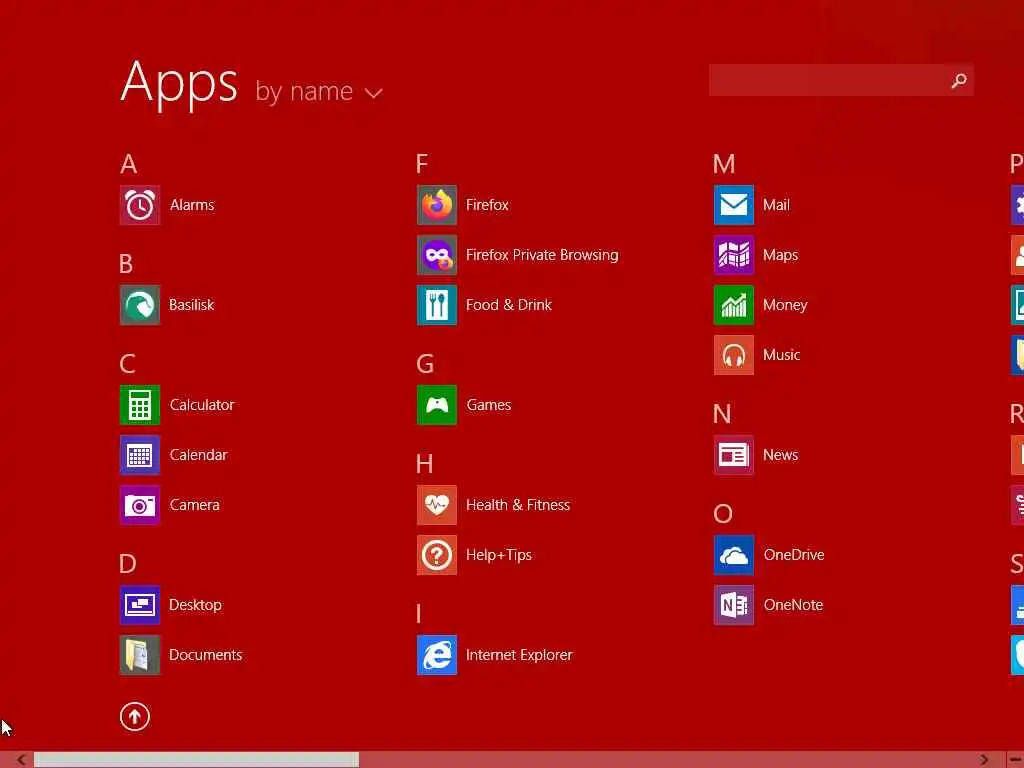Click into the apps search field
This screenshot has height=768, width=1024.
841,80
